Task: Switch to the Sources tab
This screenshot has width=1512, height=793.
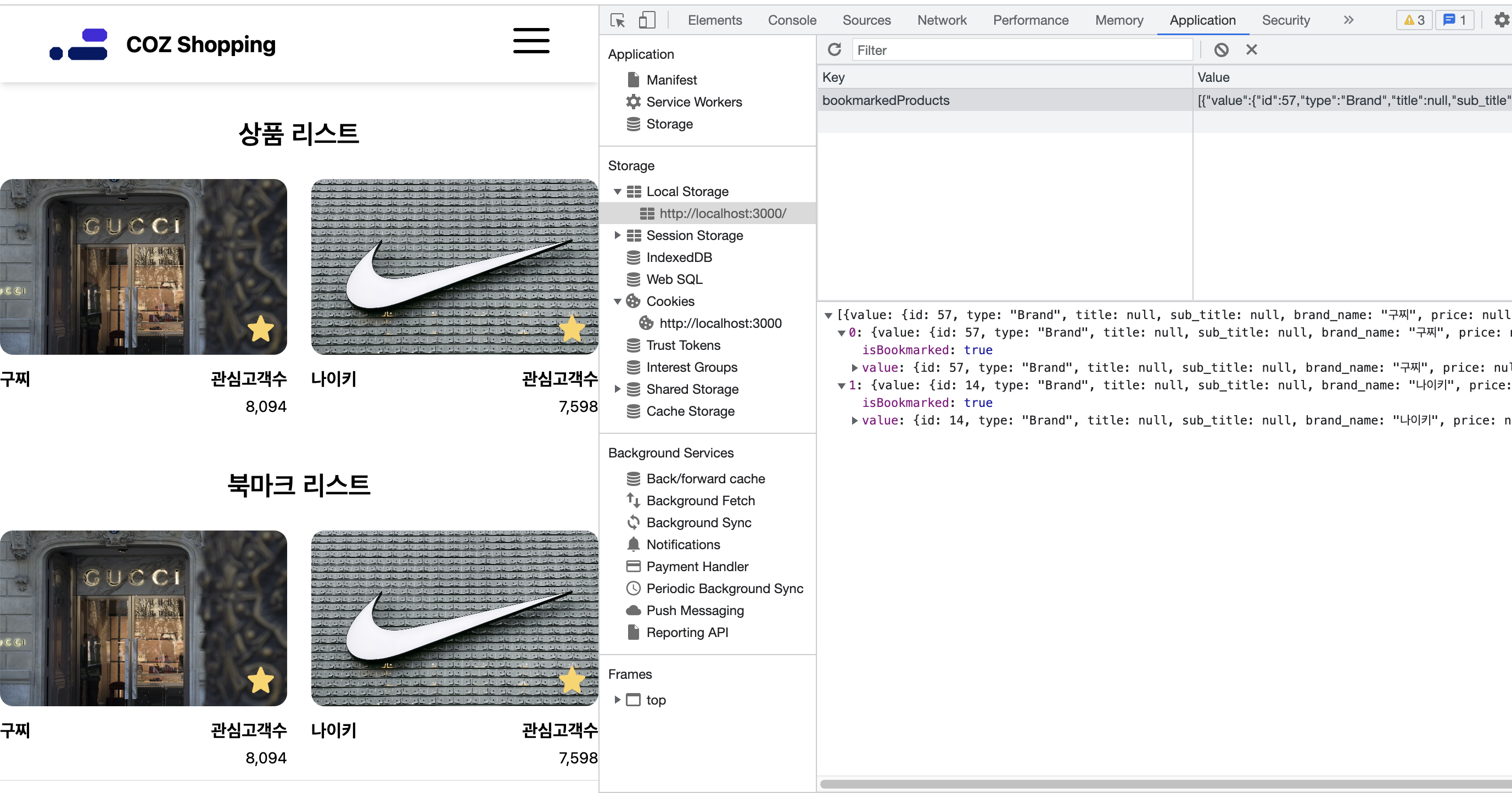Action: 866,20
